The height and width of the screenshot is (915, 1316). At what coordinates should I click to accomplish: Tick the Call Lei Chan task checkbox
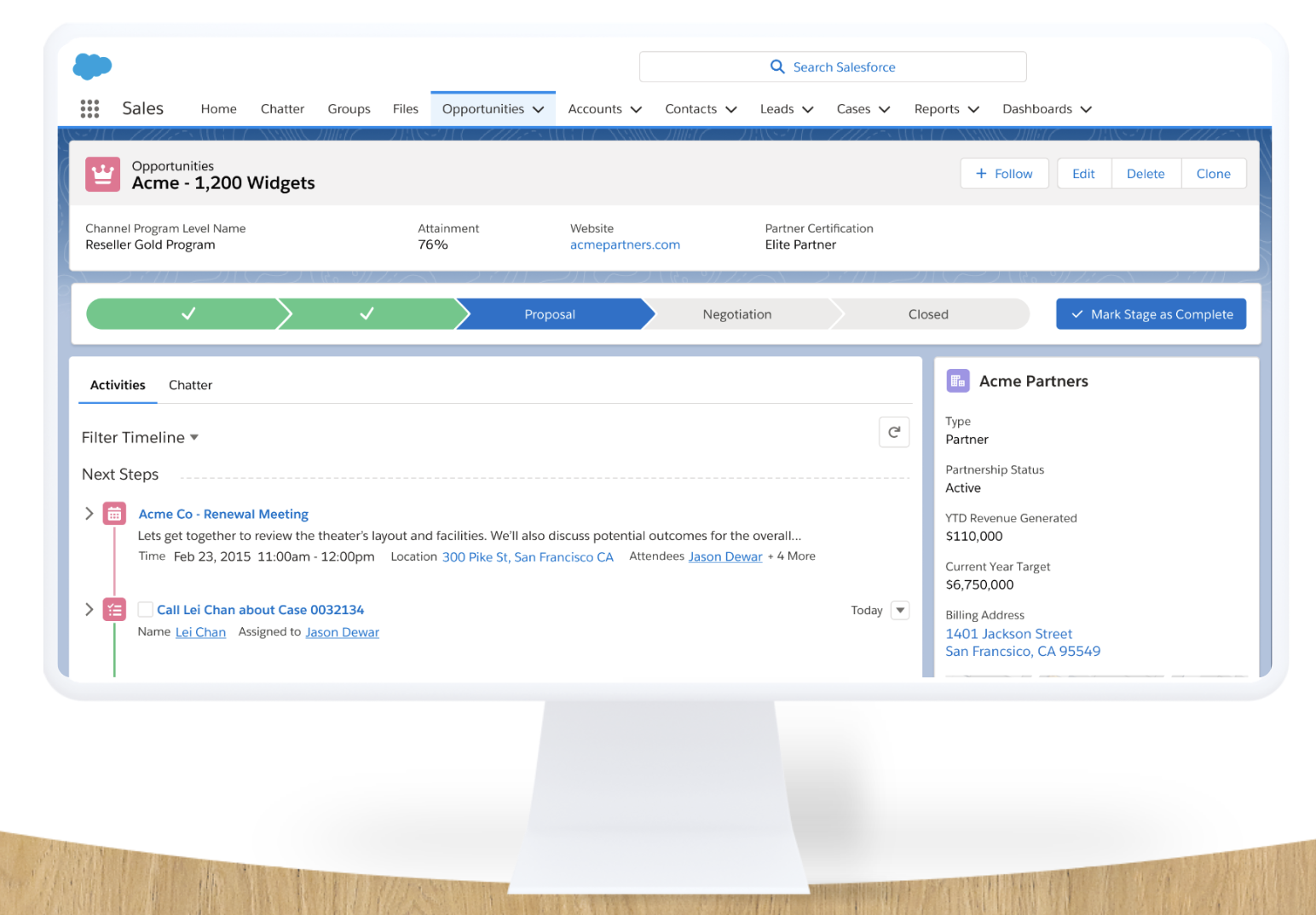146,609
